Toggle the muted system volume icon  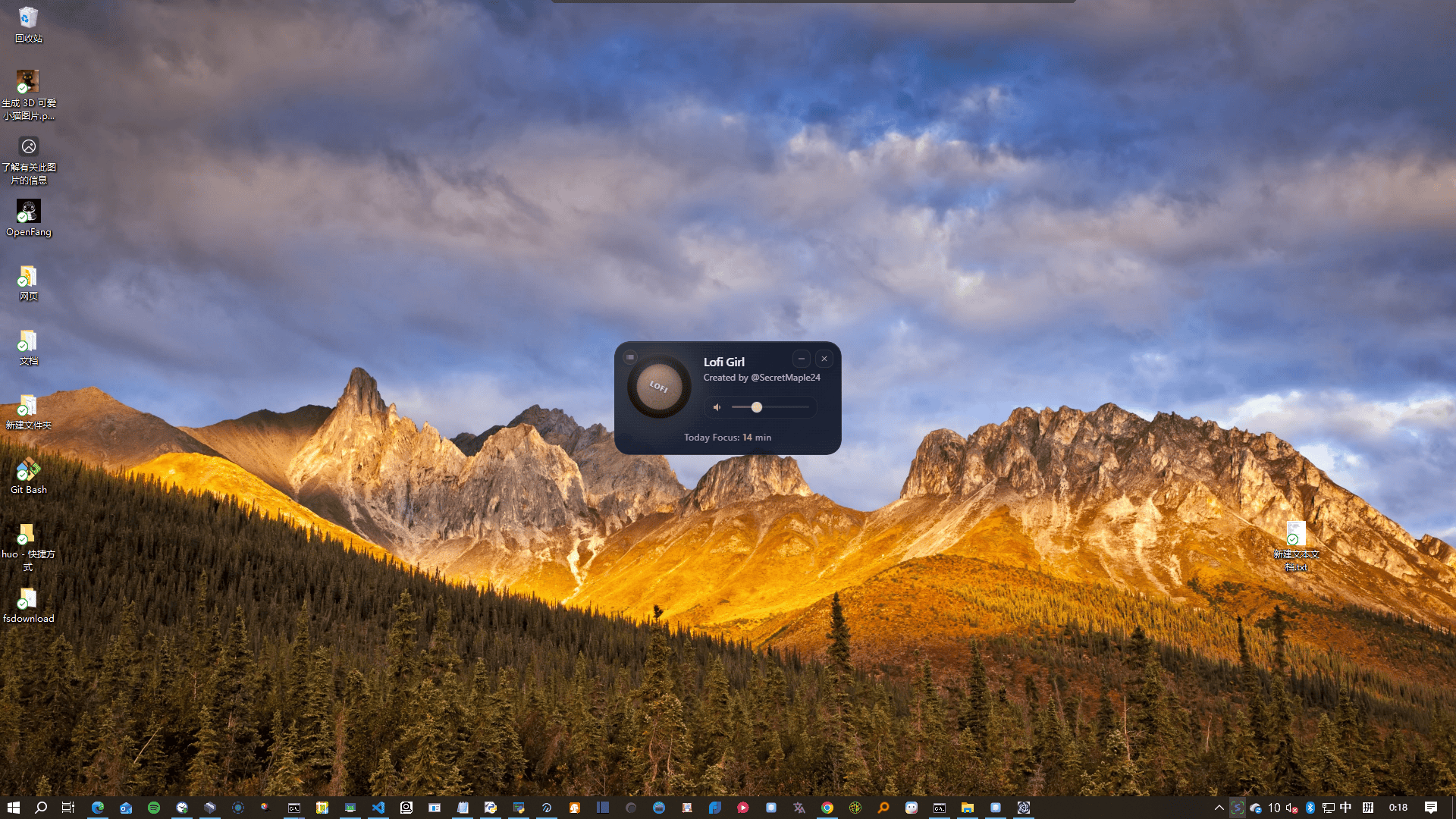[x=1291, y=808]
